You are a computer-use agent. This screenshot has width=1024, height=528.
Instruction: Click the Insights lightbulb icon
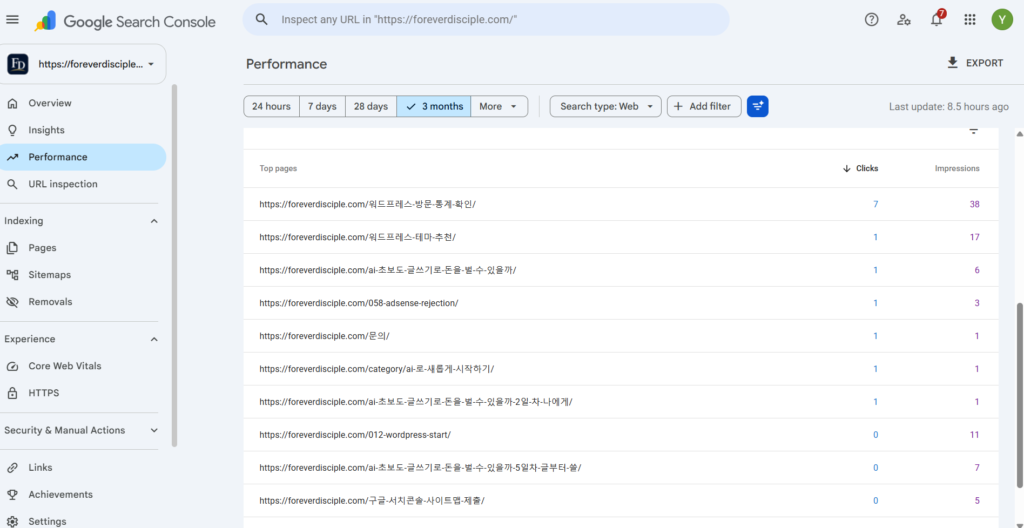click(x=12, y=130)
